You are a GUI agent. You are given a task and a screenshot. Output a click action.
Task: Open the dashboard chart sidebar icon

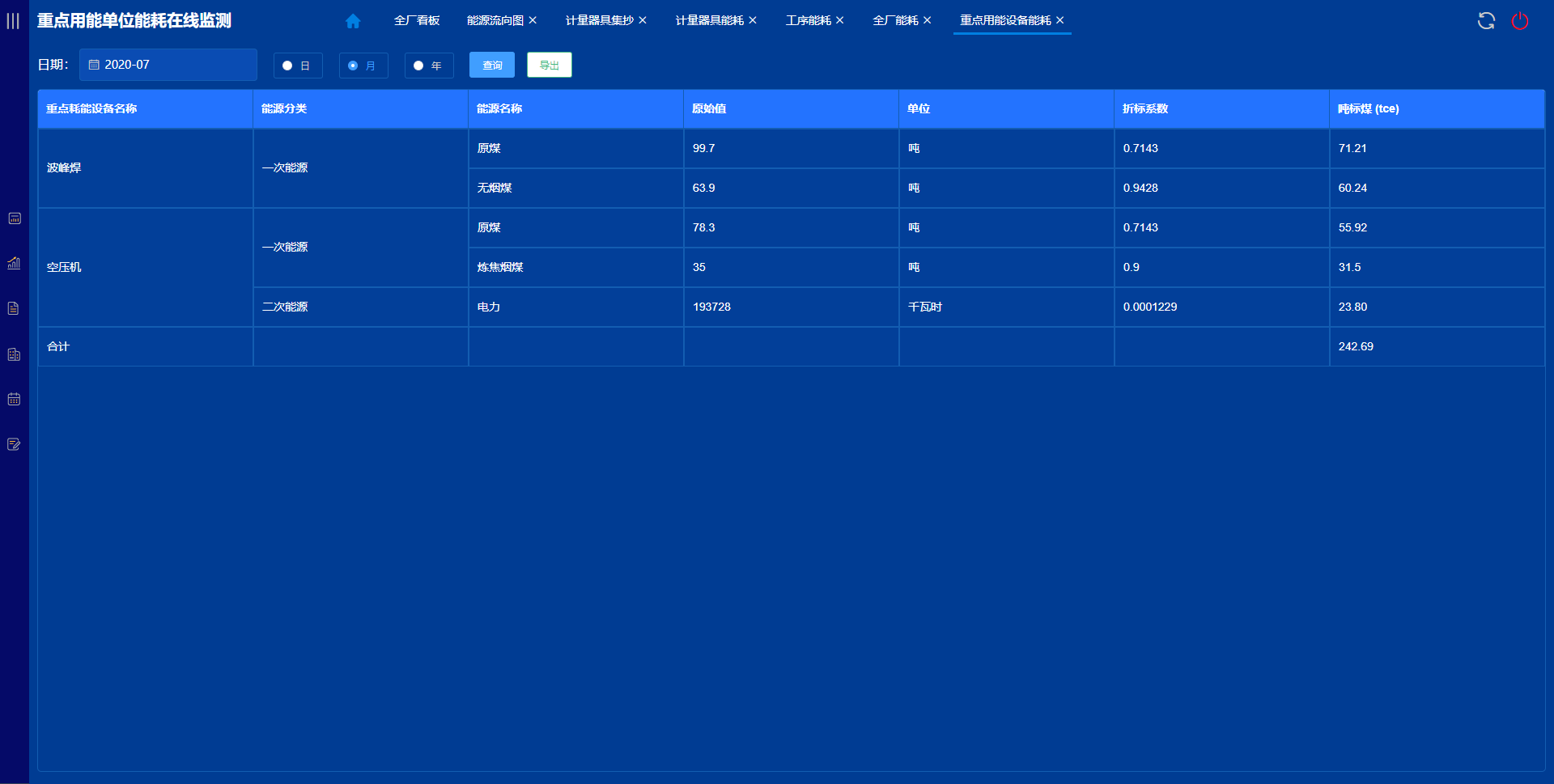[15, 218]
